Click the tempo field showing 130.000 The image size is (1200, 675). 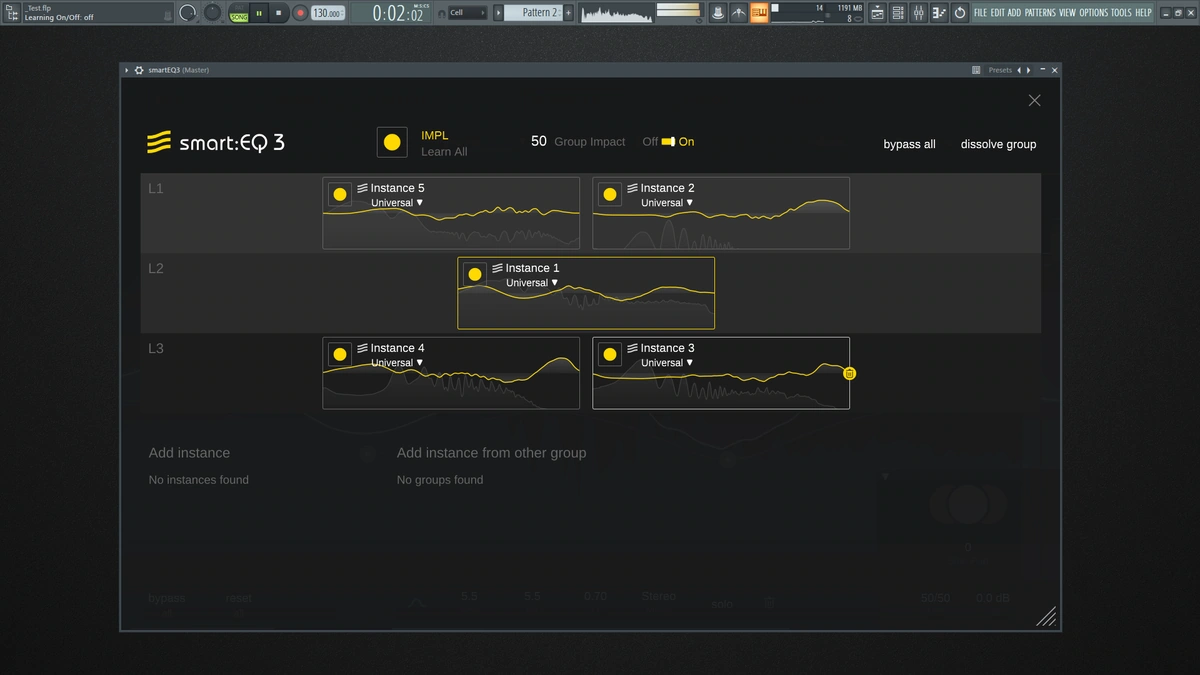click(326, 13)
